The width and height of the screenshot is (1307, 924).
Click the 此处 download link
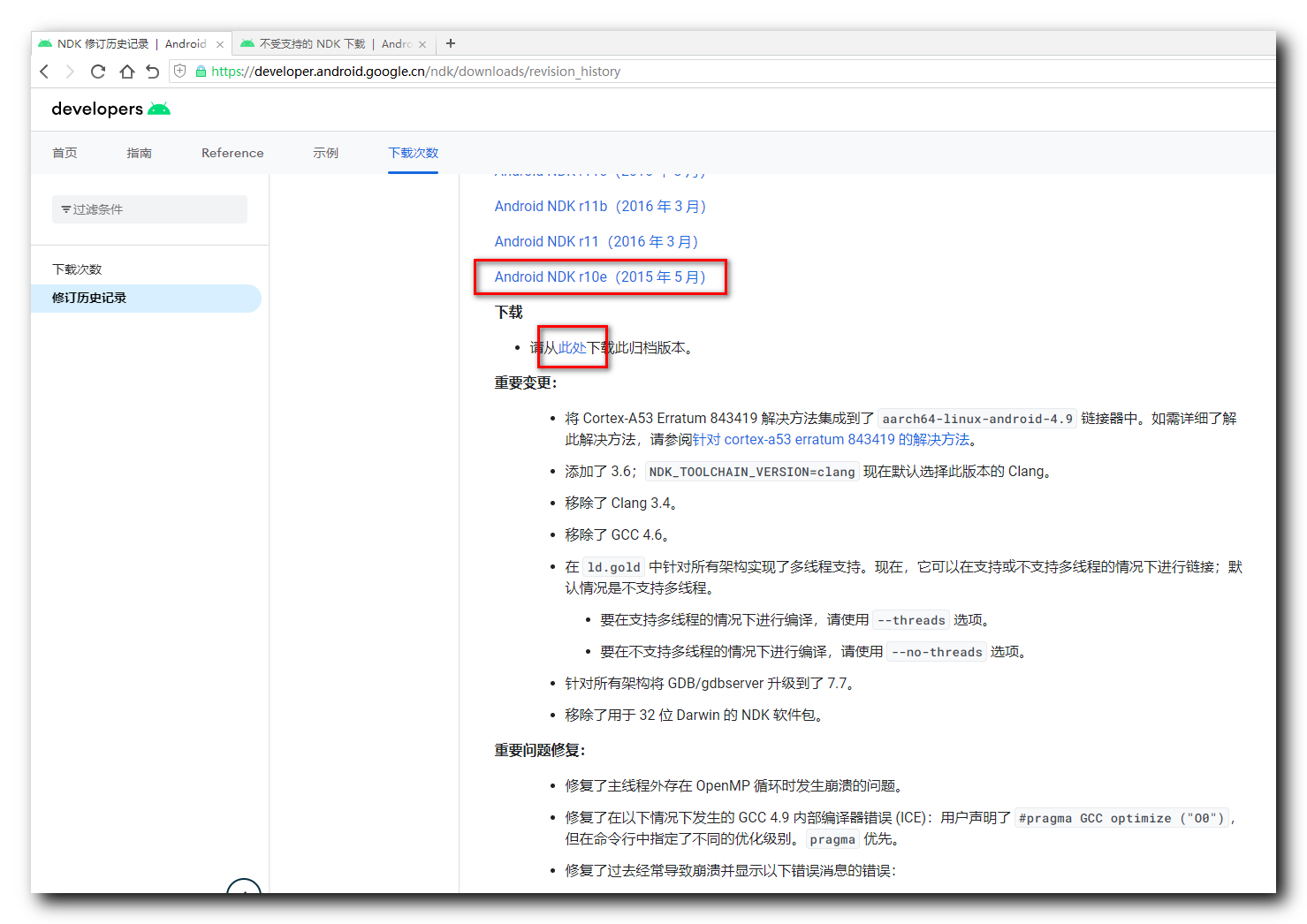pos(573,347)
